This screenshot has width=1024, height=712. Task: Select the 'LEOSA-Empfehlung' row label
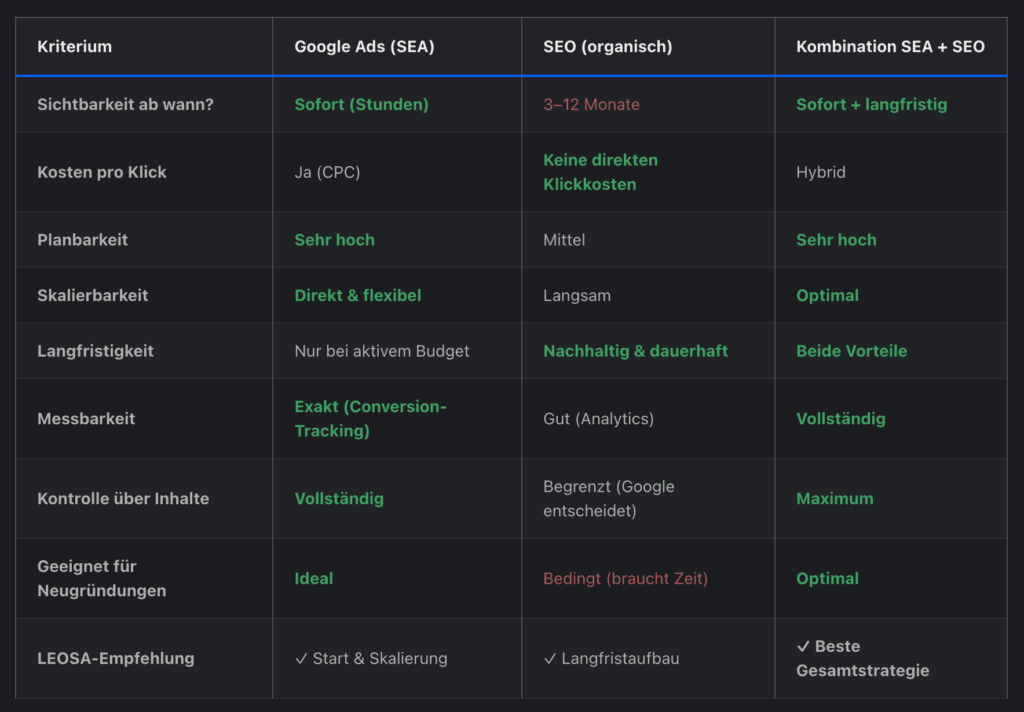click(116, 658)
